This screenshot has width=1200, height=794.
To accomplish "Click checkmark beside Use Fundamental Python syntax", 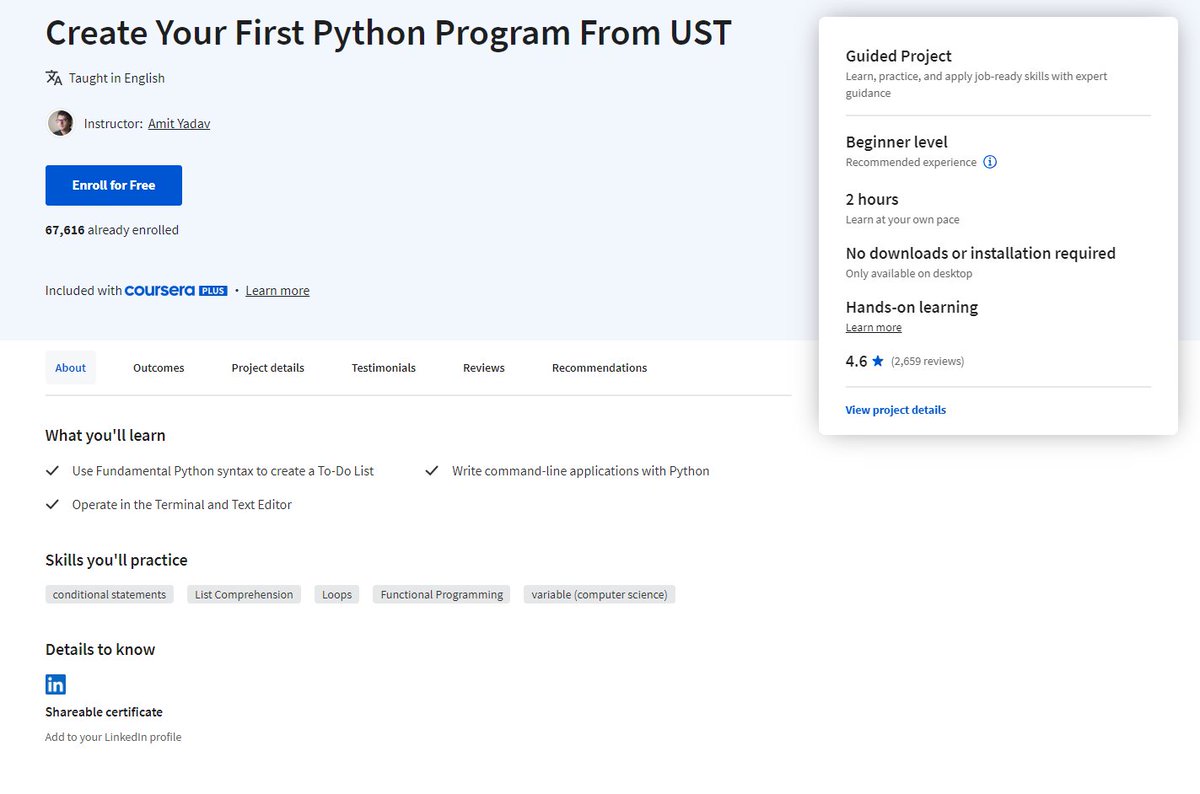I will pos(52,470).
